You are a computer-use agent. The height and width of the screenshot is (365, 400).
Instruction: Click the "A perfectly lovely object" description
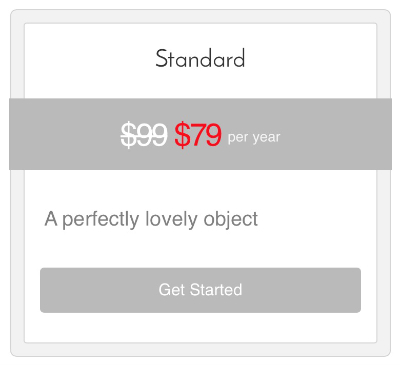tap(151, 220)
